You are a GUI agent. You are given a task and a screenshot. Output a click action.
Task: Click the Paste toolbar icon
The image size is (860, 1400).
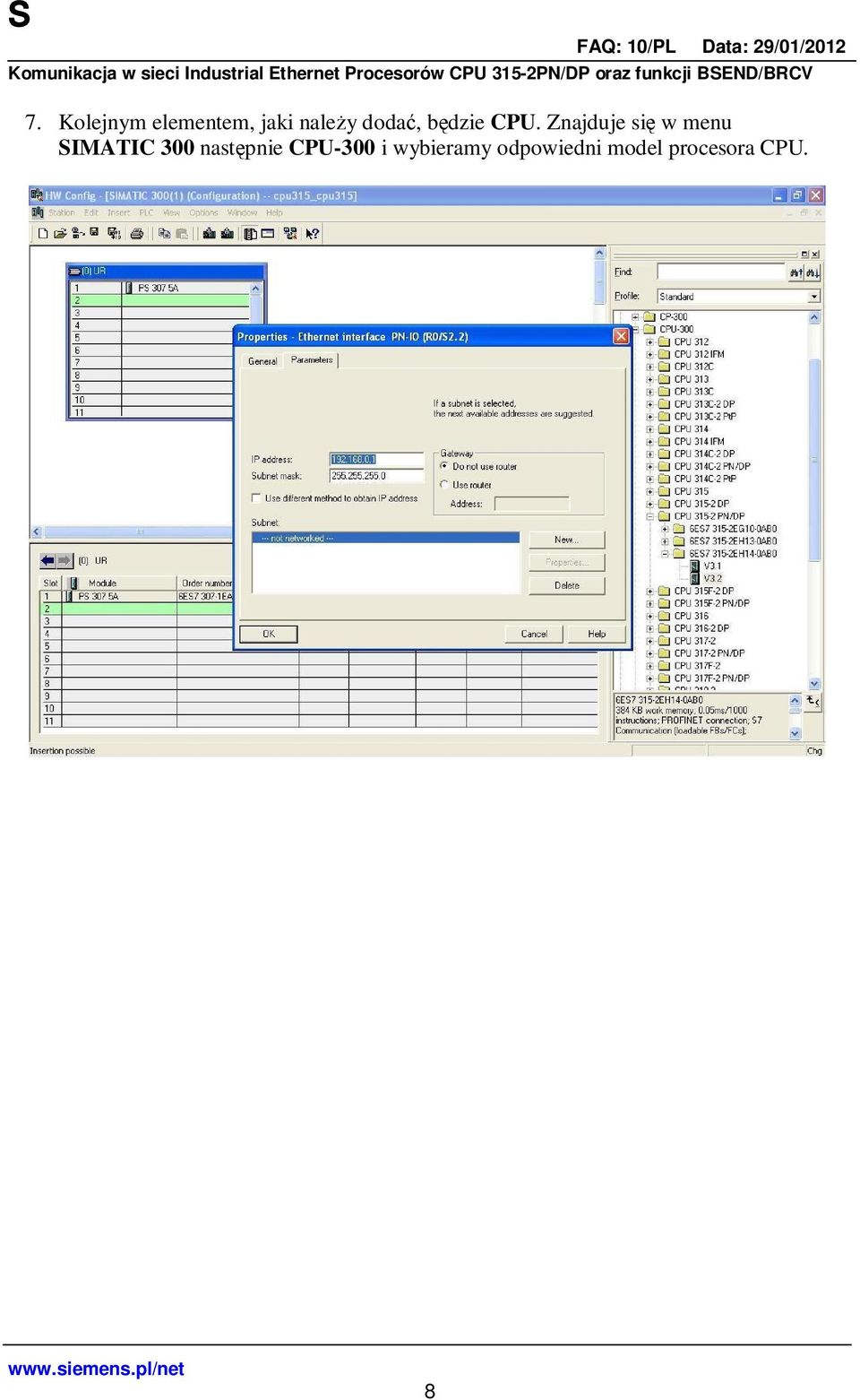pyautogui.click(x=182, y=234)
